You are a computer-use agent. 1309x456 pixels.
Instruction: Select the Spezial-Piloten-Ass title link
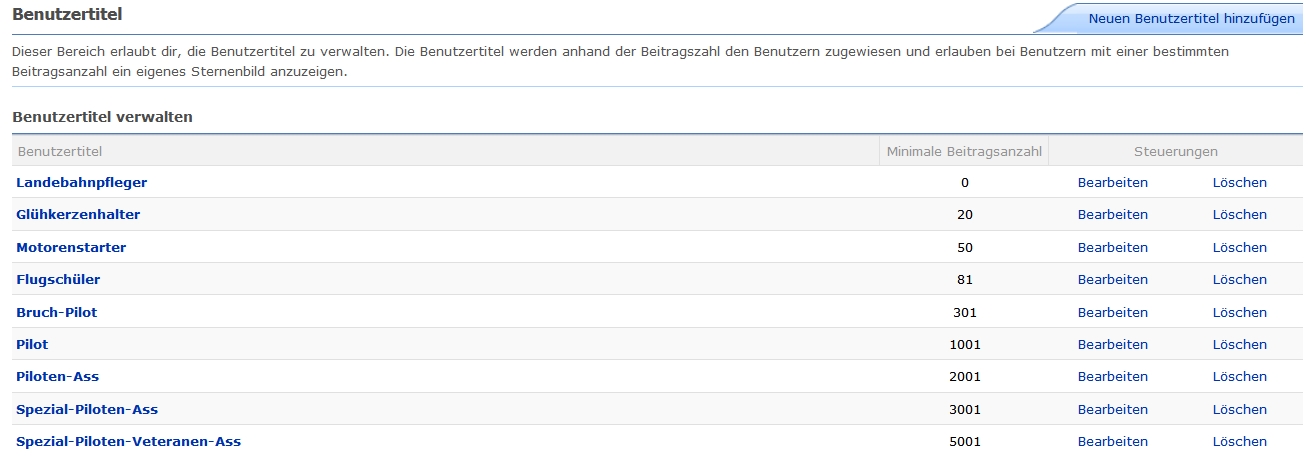point(87,409)
